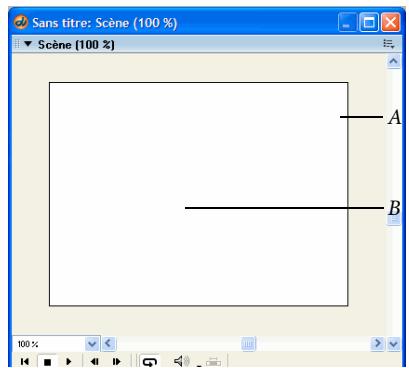Click the vertical scrollbar down arrow
The image size is (409, 368).
(x=394, y=343)
